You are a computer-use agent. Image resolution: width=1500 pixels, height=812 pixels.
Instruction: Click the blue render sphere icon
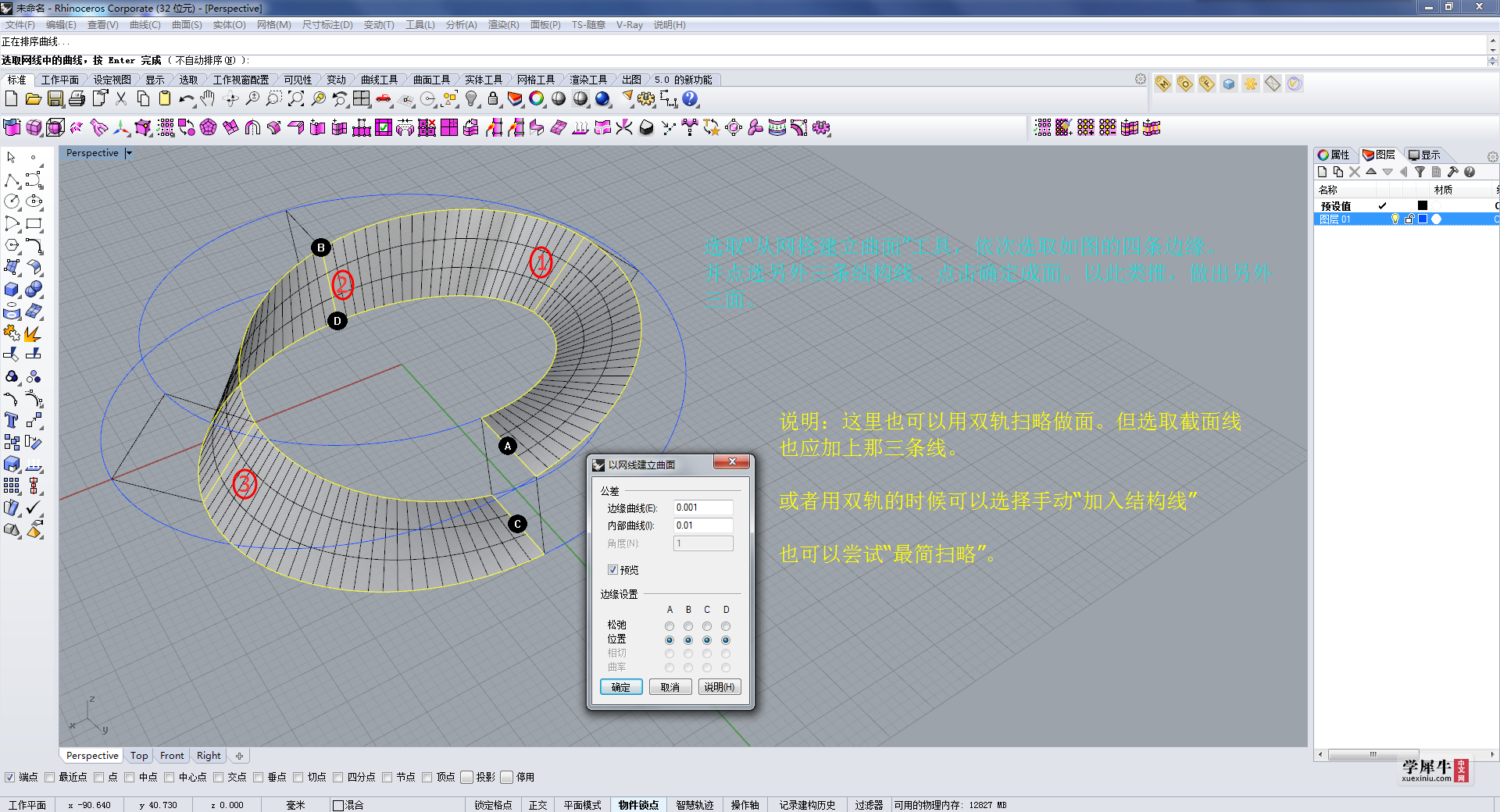click(602, 99)
